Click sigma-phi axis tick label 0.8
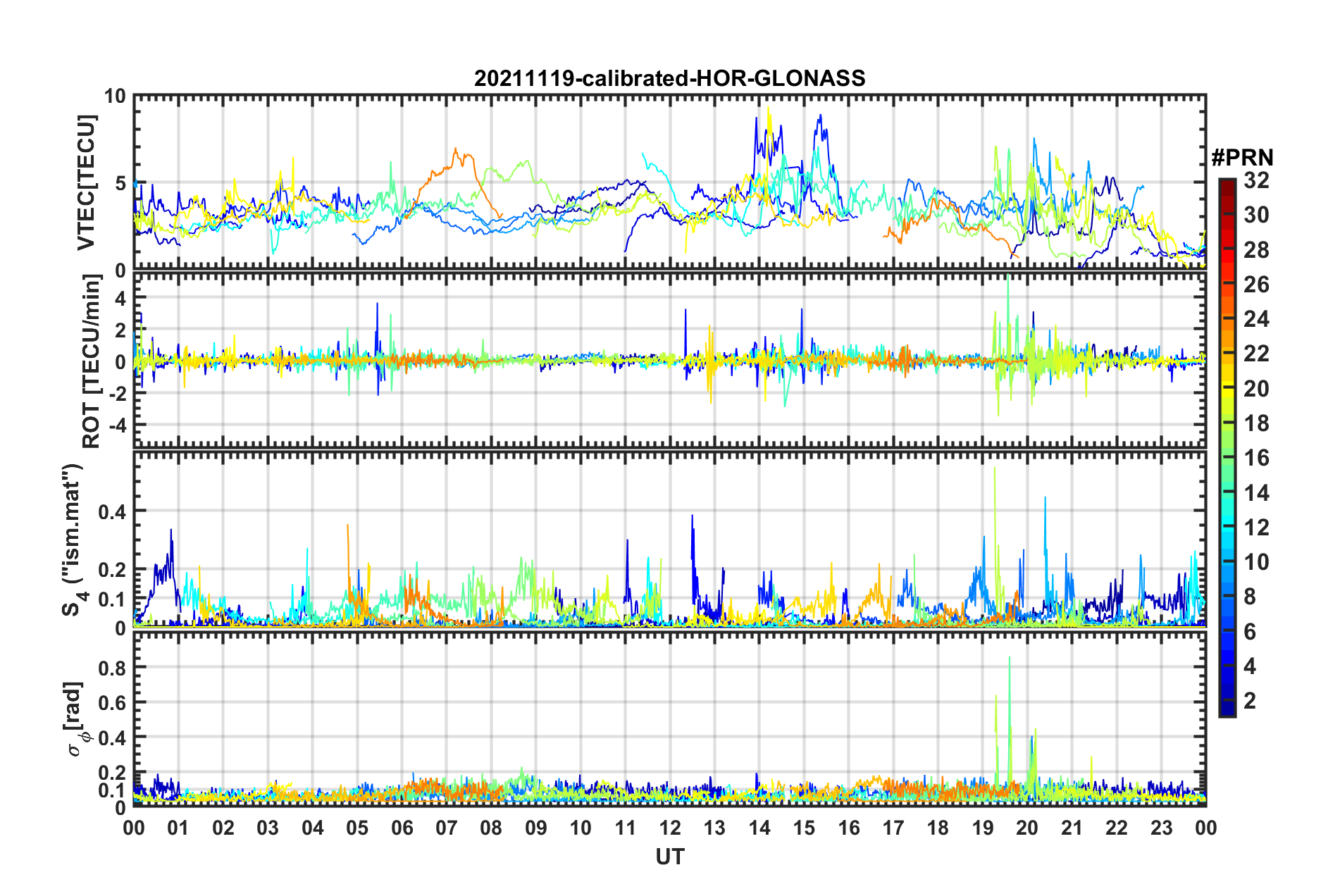This screenshot has height=896, width=1340. [112, 667]
